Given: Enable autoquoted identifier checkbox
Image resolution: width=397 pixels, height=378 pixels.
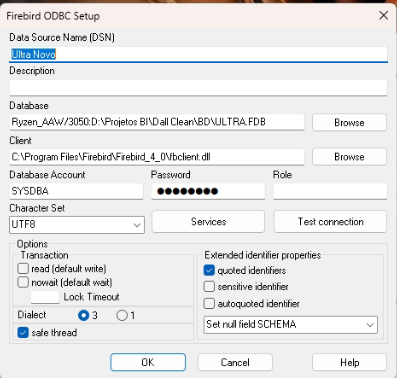Looking at the screenshot, I should (209, 304).
